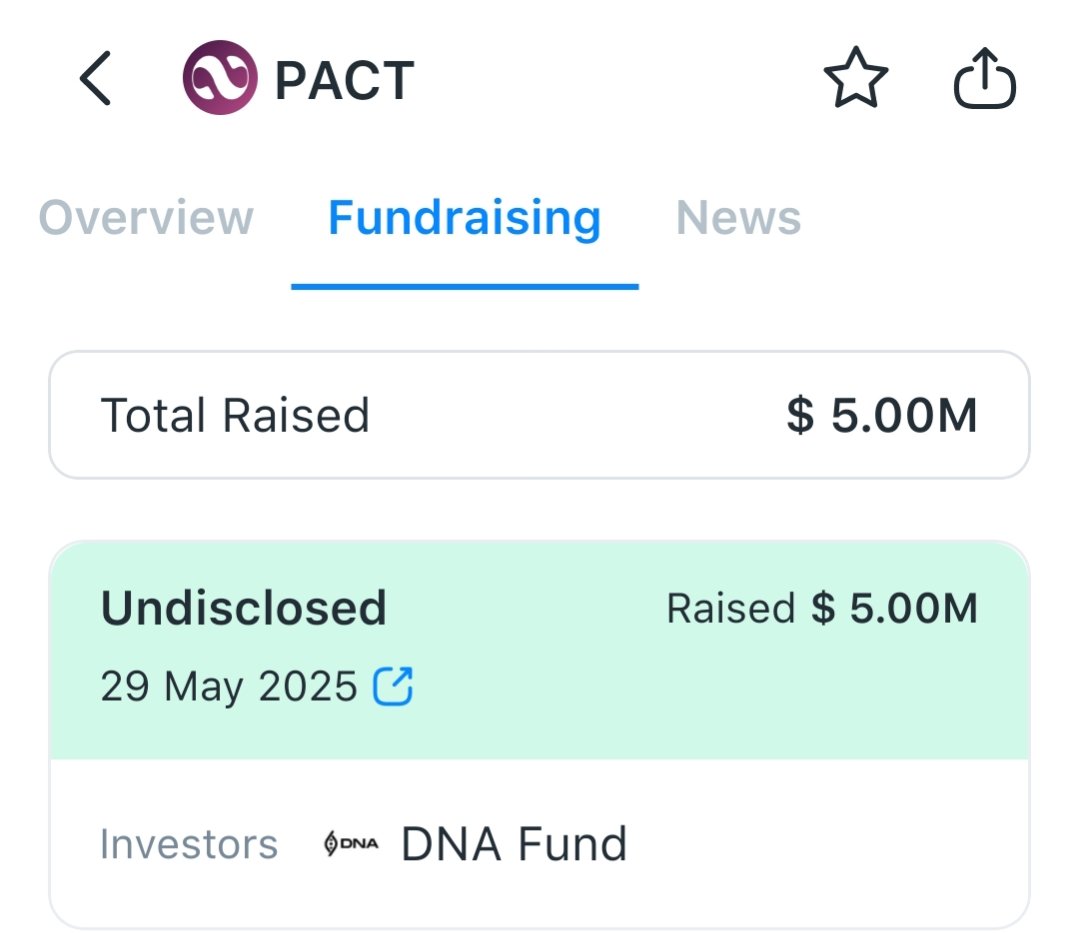Click empty space in green round header
This screenshot has height=933, width=1079.
[700, 700]
